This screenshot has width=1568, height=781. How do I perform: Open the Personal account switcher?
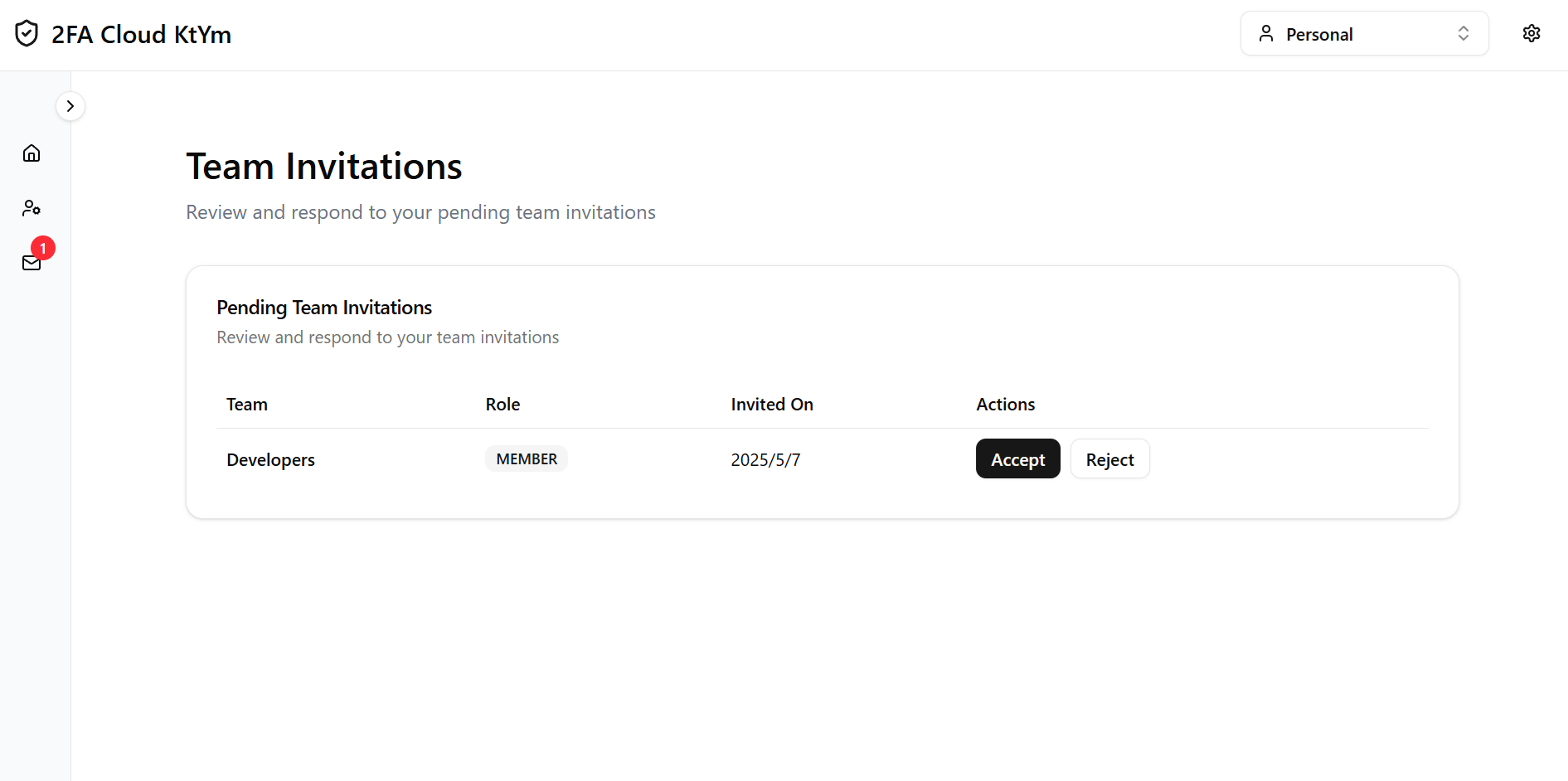[x=1363, y=34]
